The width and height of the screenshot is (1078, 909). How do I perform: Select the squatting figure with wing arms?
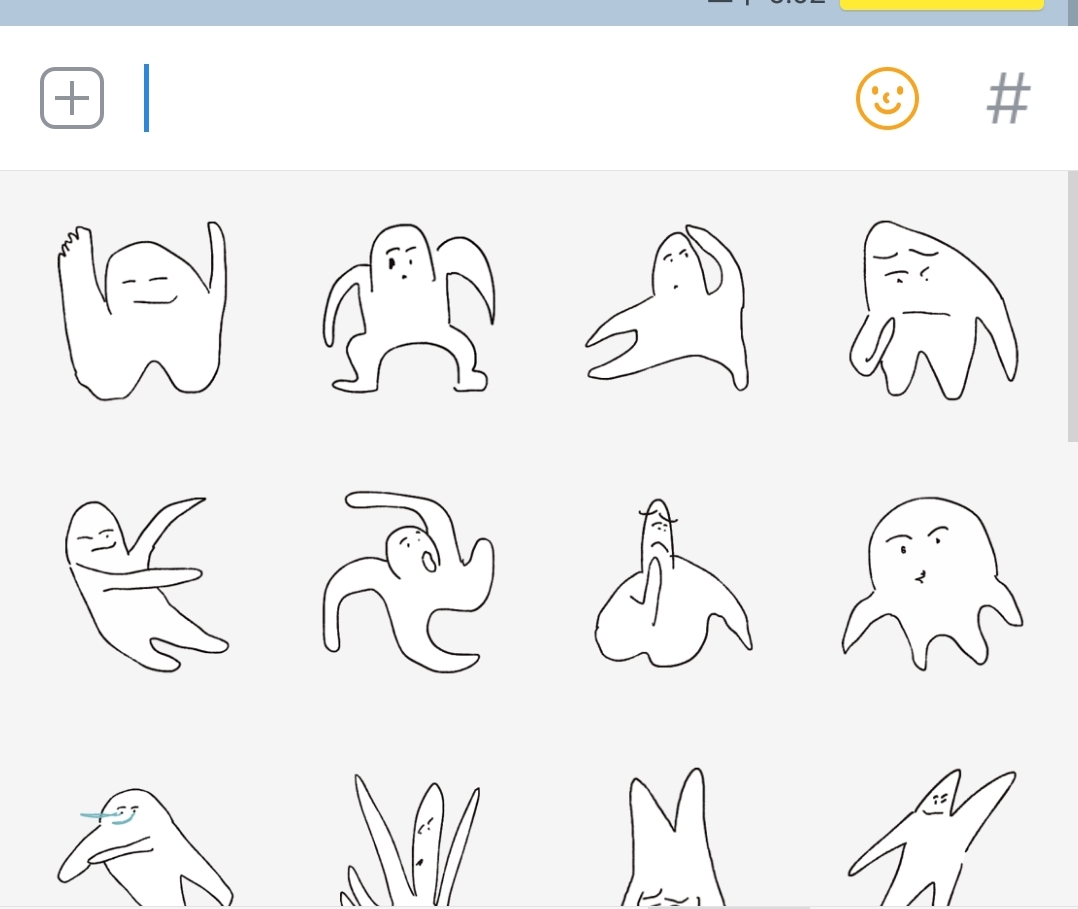(x=408, y=308)
